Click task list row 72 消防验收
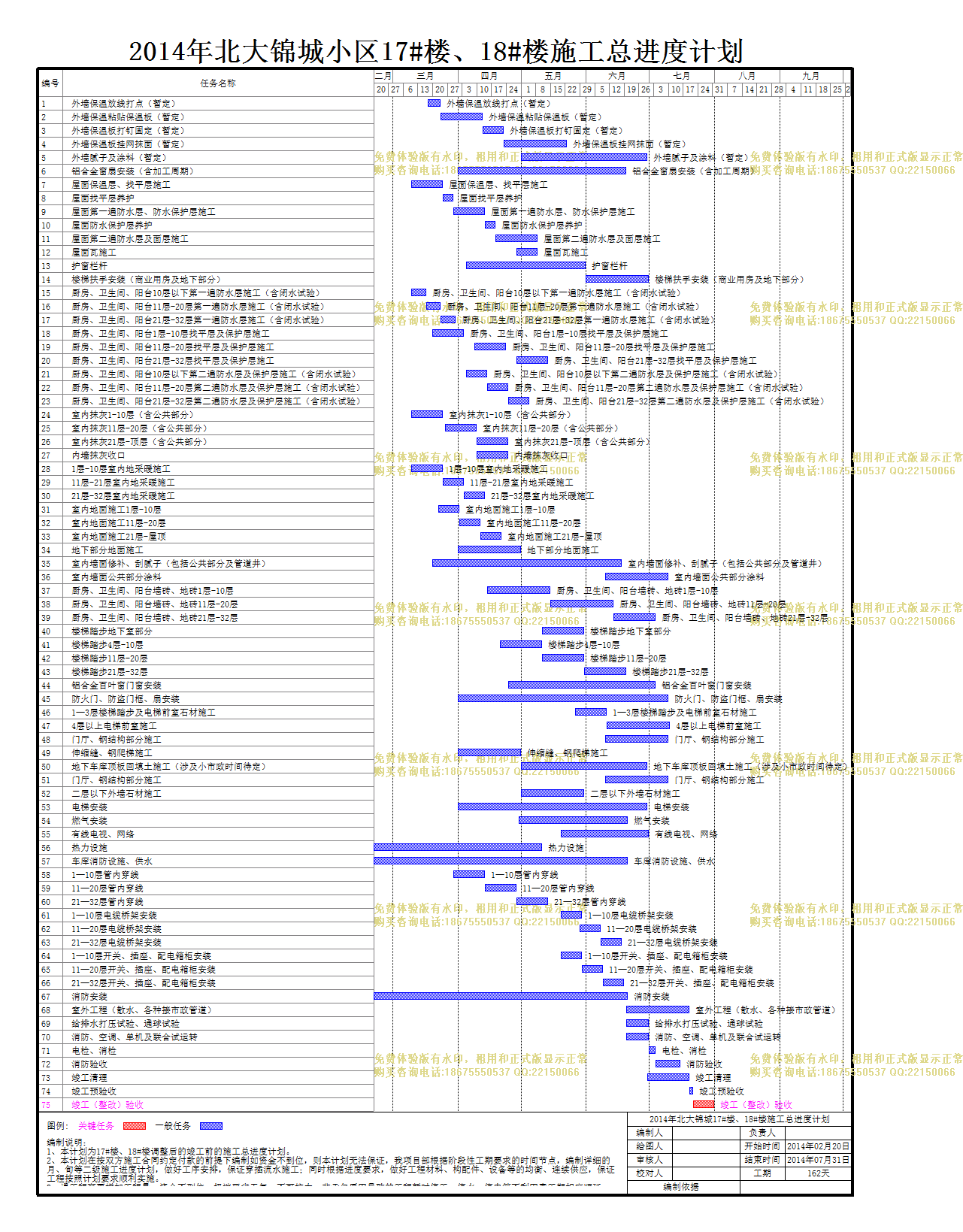Screen dimensions: 963x1232 (207, 1064)
